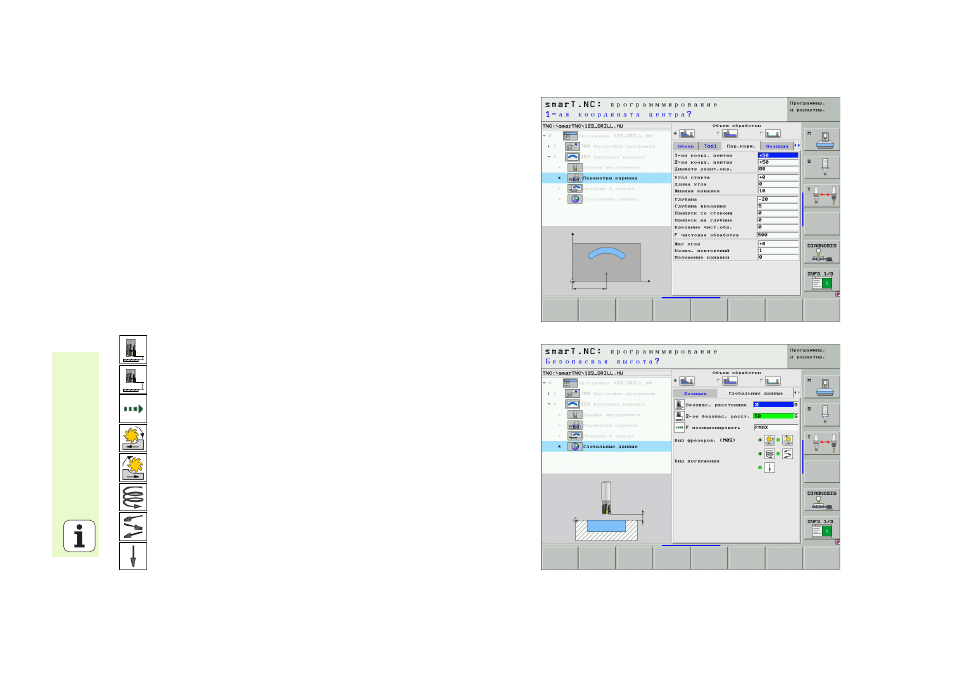Switch to the Позиция tab in upper screen
The height and width of the screenshot is (676, 954).
coord(777,146)
